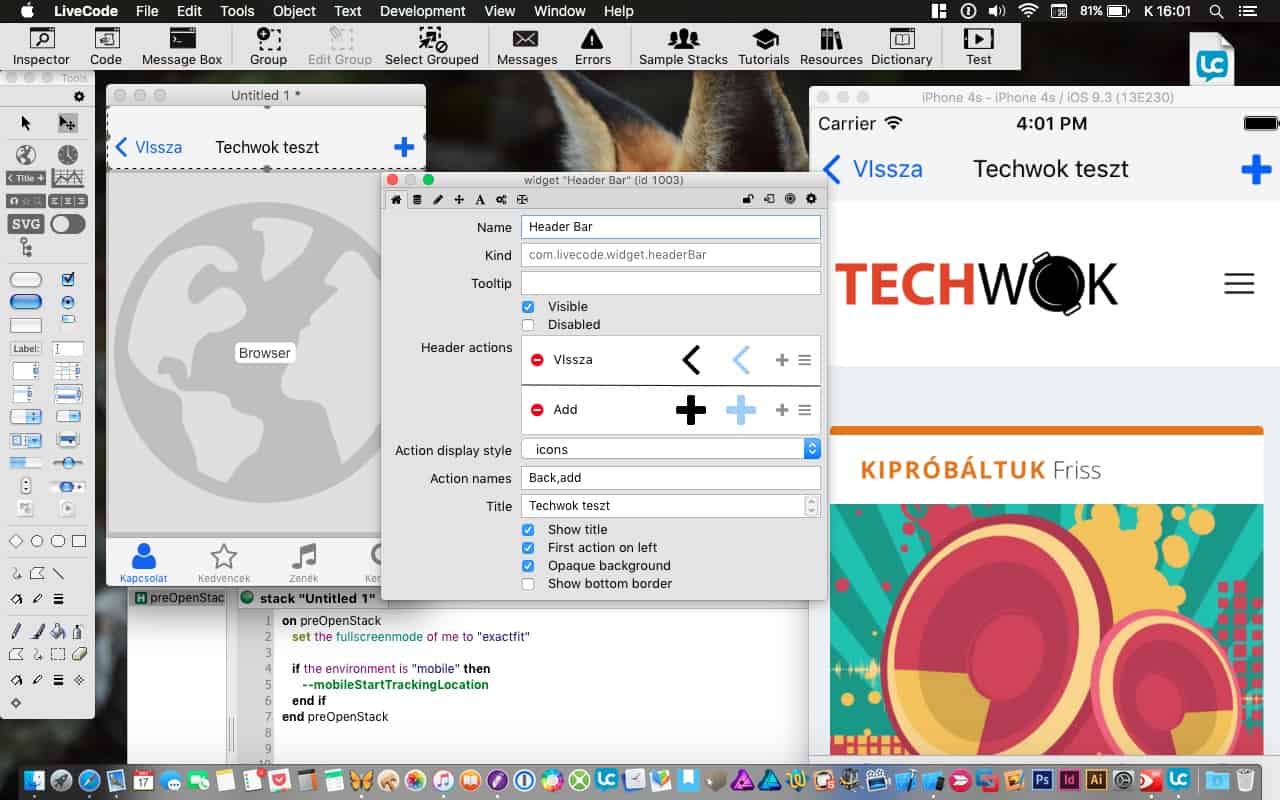Screen dimensions: 1280x800
Task: Open the hamburger menu on Techwok site
Action: tap(1239, 284)
